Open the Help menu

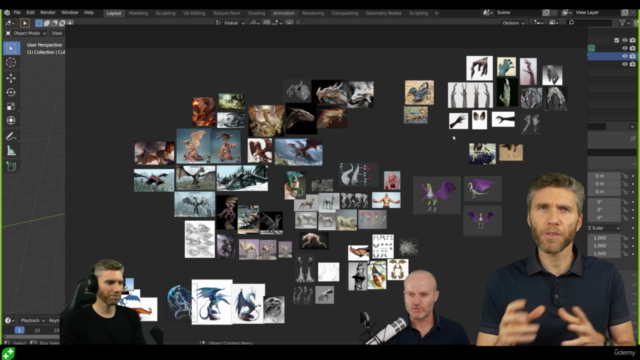coord(89,13)
